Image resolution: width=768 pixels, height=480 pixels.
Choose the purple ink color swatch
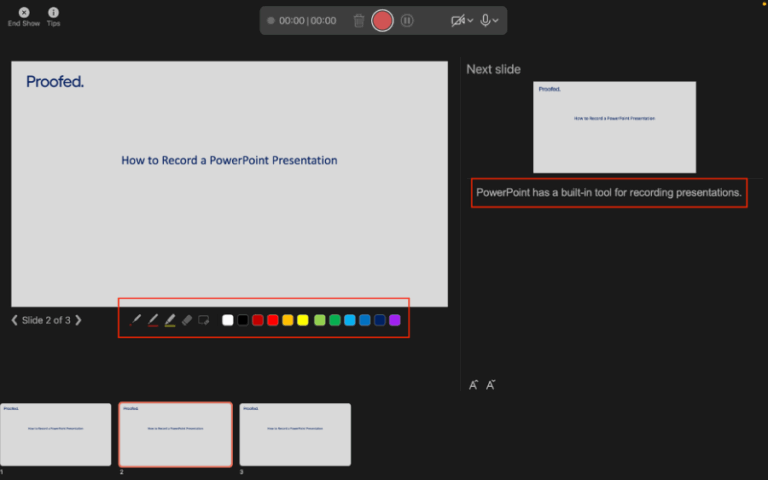395,320
